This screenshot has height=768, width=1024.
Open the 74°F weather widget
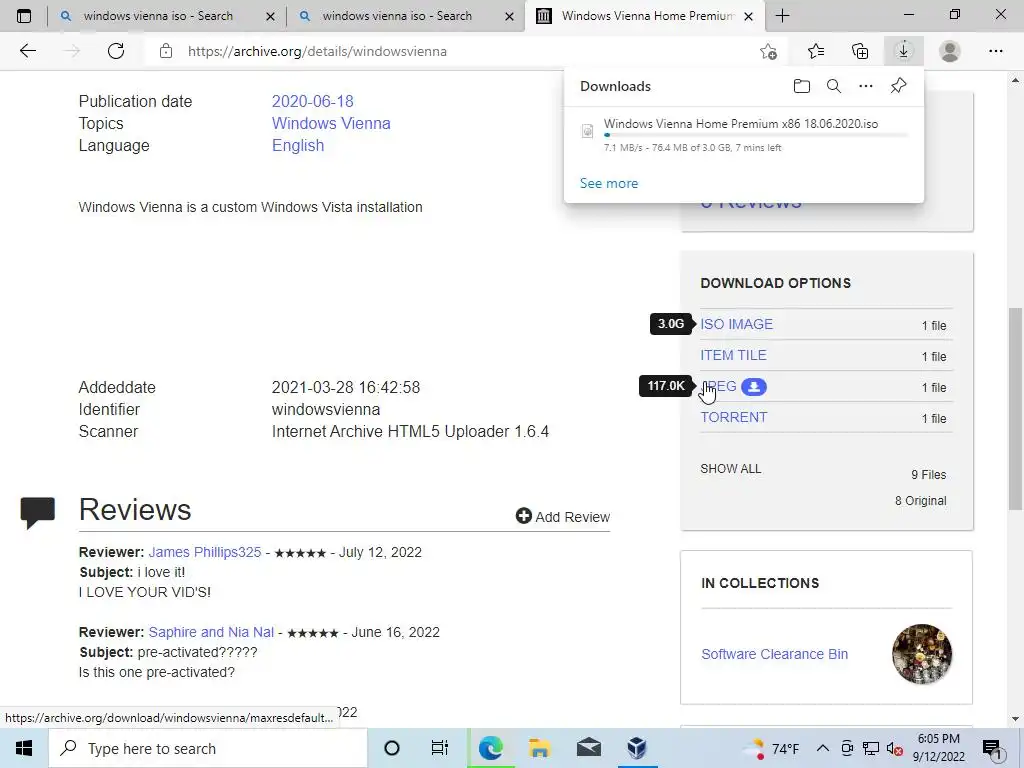[773, 748]
